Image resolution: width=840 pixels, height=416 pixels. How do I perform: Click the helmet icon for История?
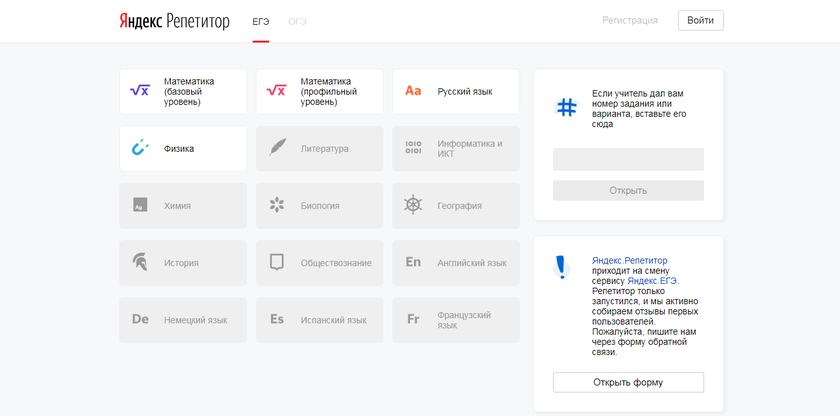click(140, 262)
